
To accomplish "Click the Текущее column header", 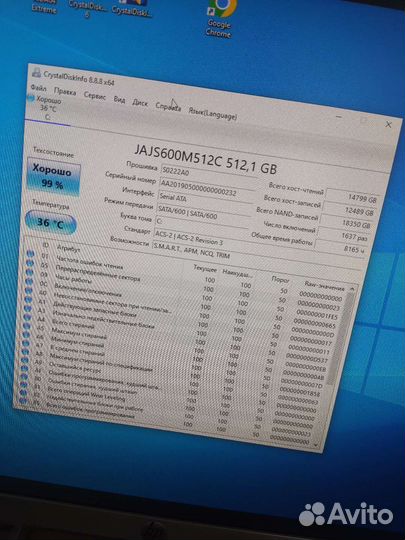I will click(205, 268).
